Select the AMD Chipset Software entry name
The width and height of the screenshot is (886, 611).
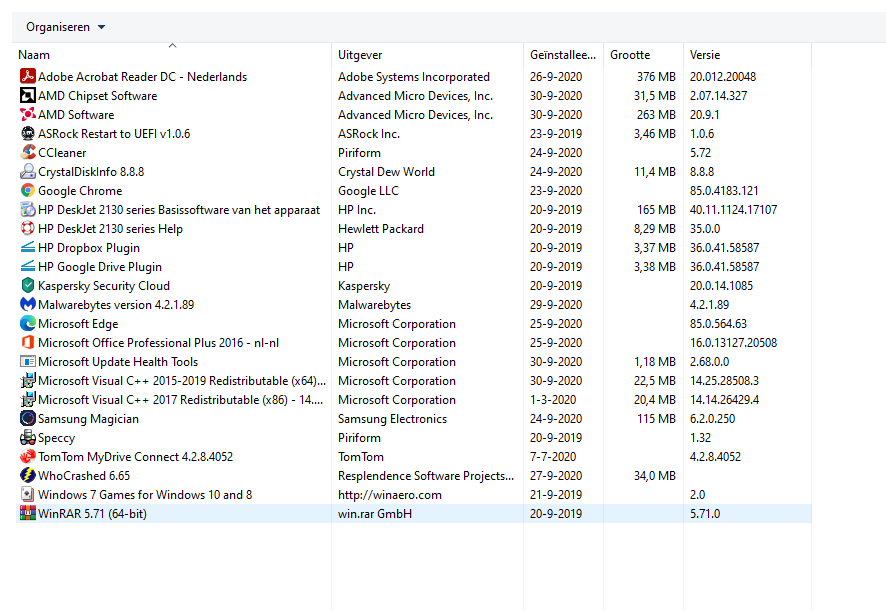tap(97, 96)
